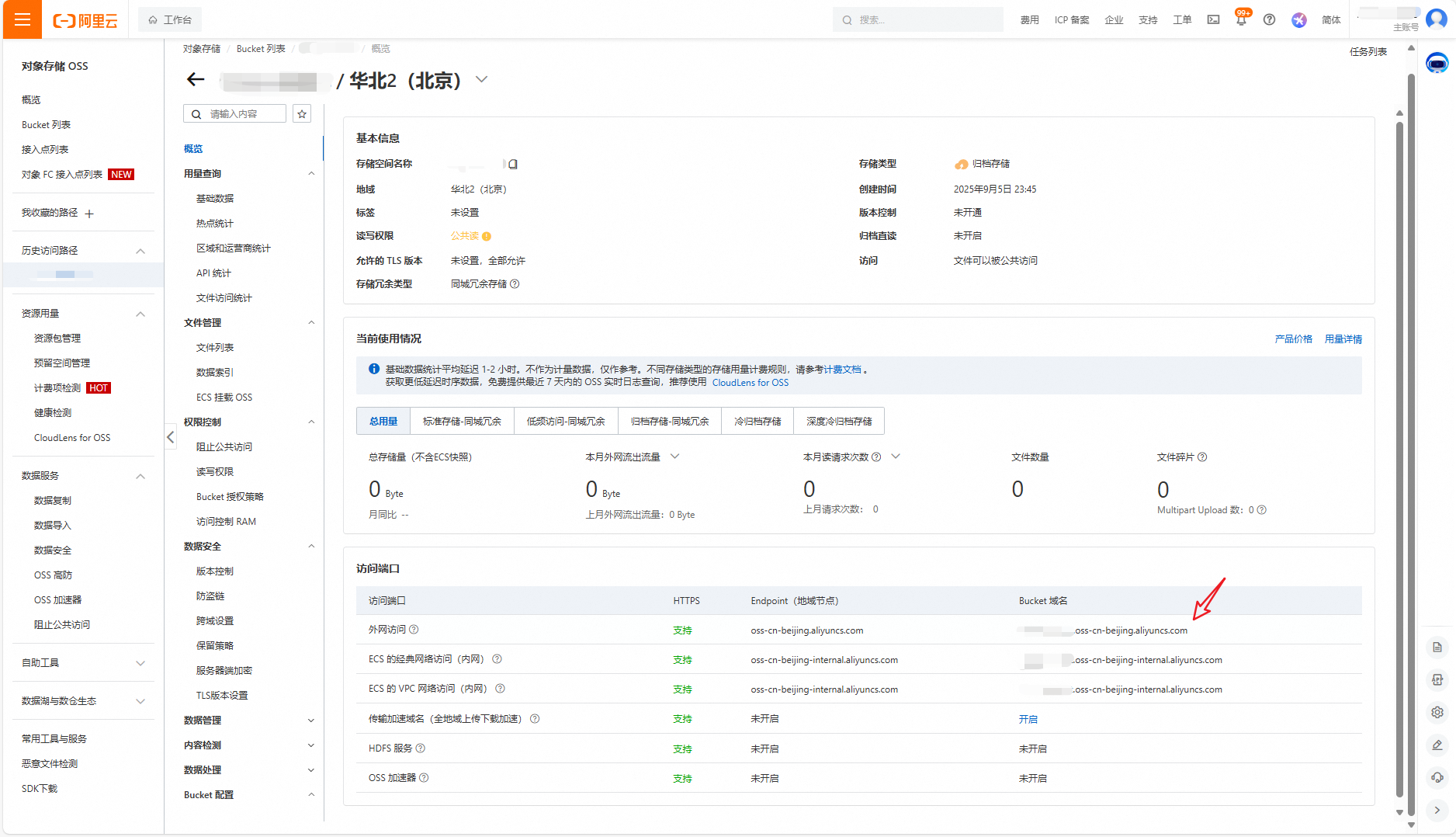Show help for the HDFS 服务 row
Screen dimensions: 1456x837
click(x=421, y=748)
